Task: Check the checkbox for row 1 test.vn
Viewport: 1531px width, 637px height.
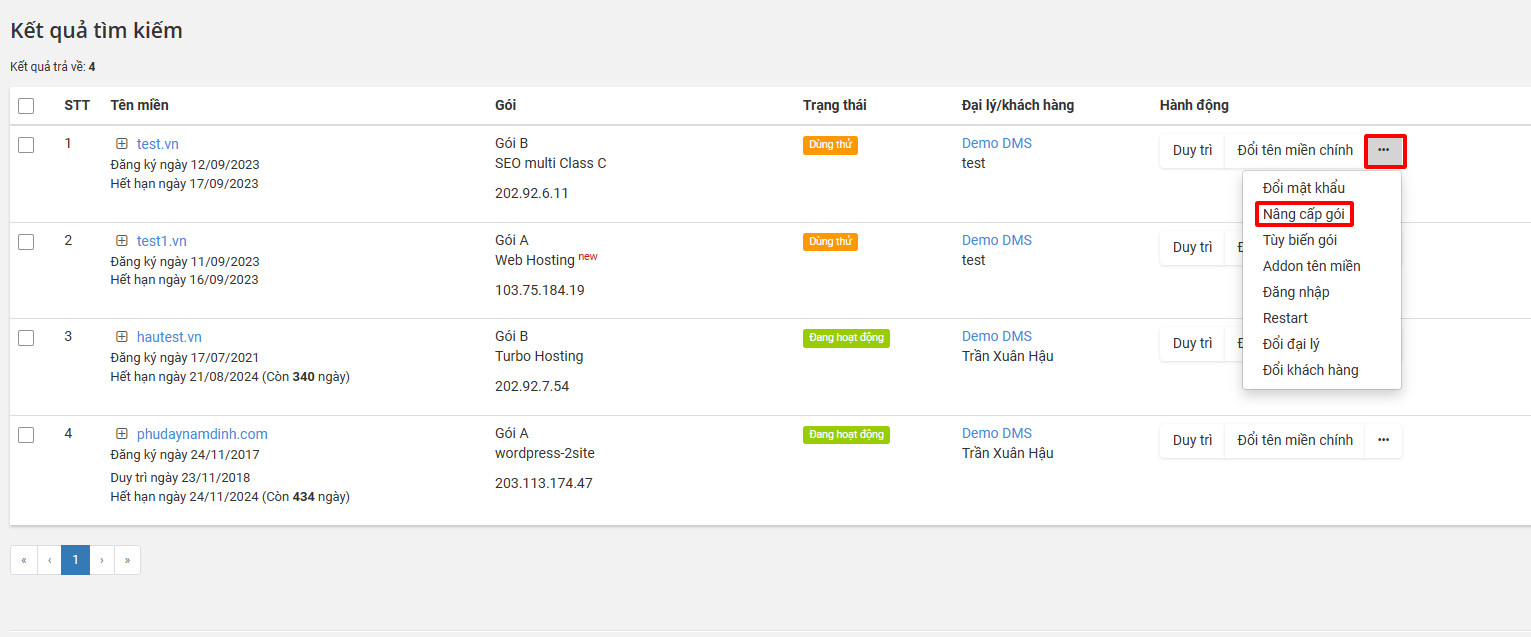Action: [x=26, y=145]
